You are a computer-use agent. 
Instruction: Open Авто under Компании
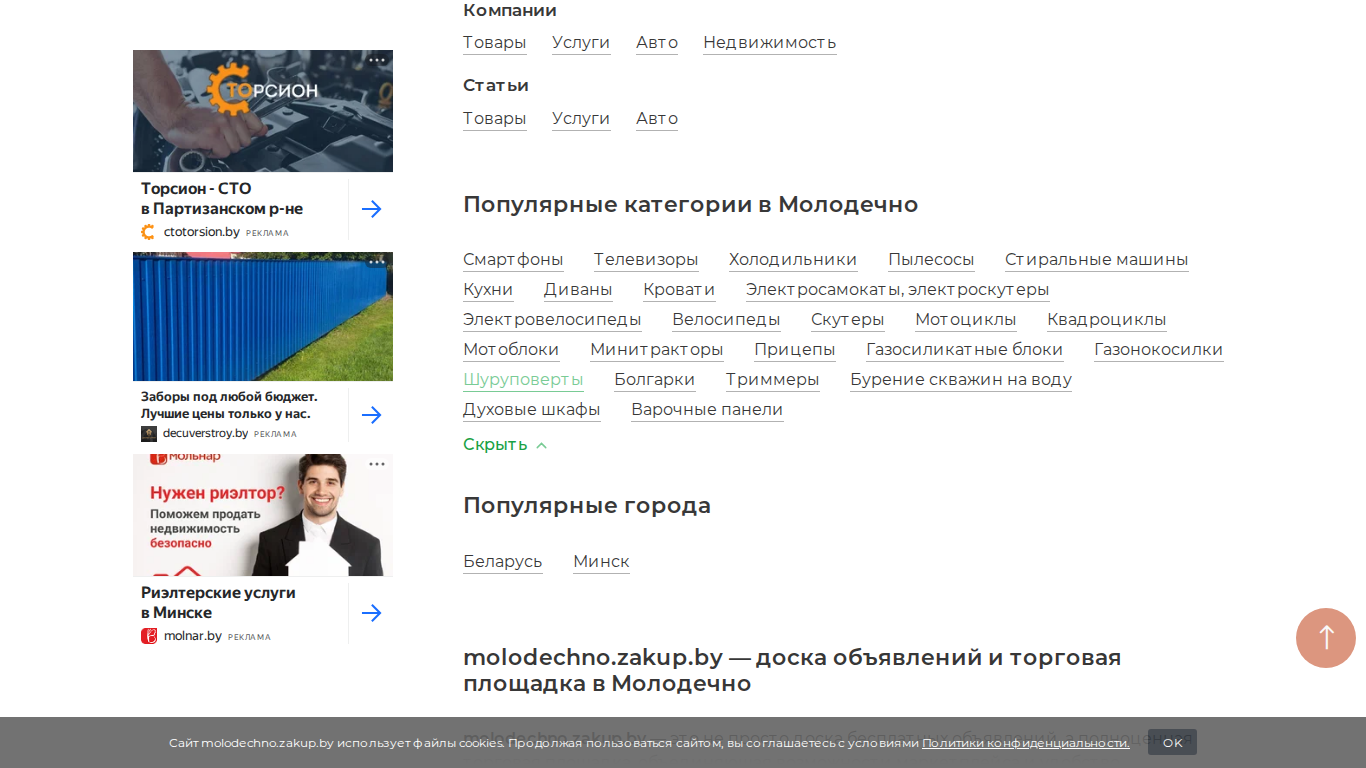click(657, 43)
